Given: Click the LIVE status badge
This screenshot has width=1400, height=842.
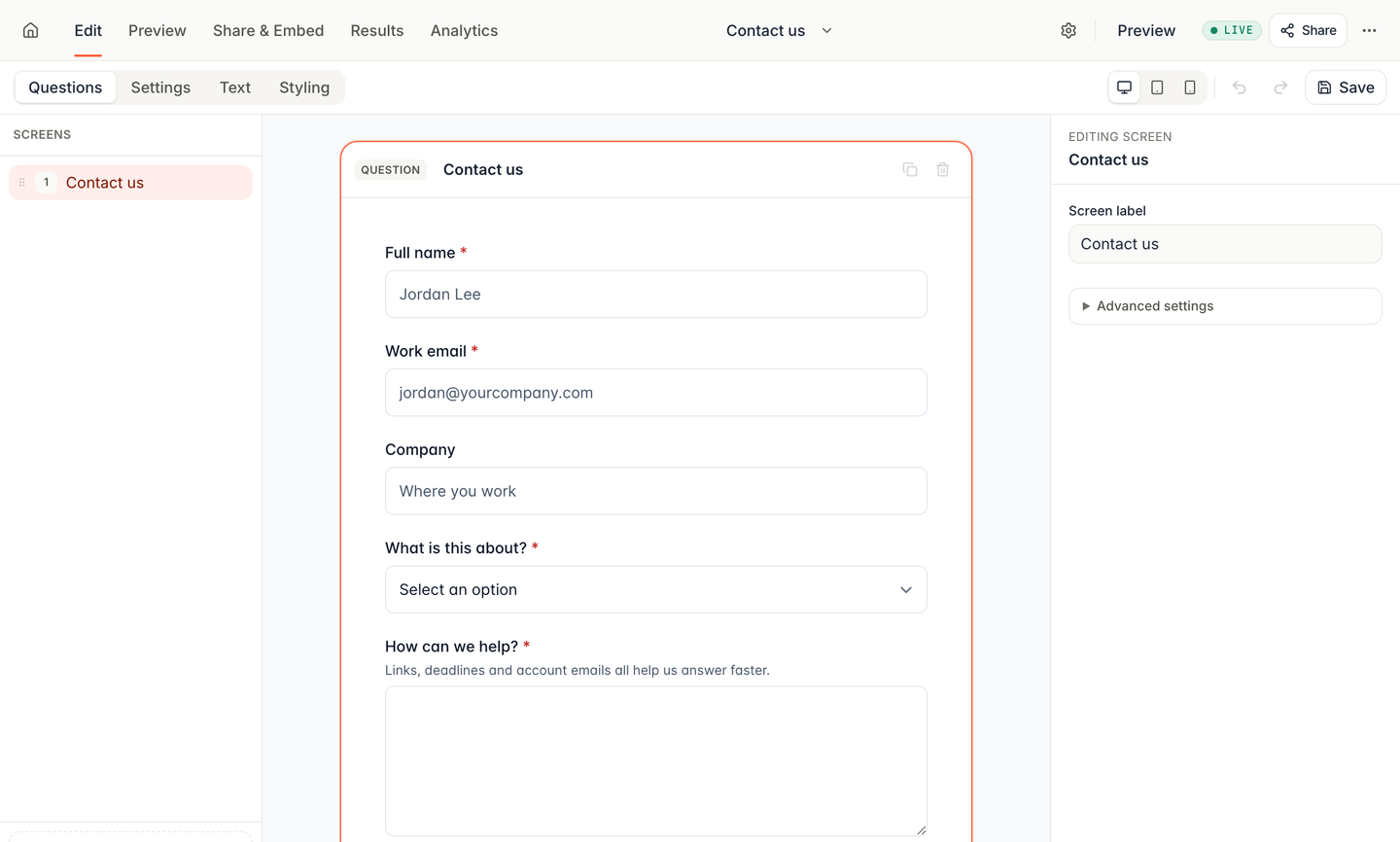Looking at the screenshot, I should pyautogui.click(x=1232, y=30).
